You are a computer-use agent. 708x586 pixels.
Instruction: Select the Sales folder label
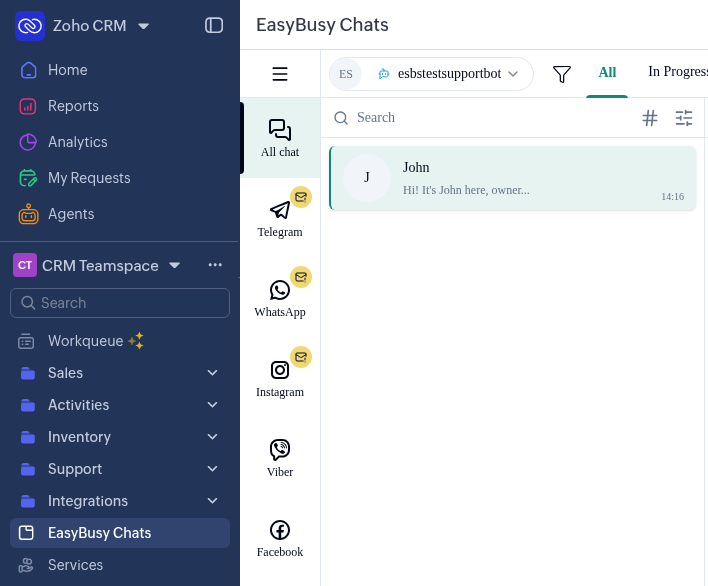tap(65, 373)
